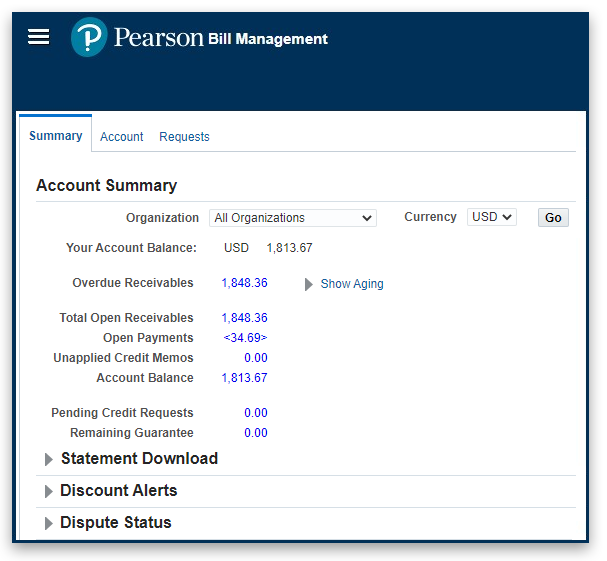Click the Open Payments <34.69> value
This screenshot has width=607, height=561.
coord(245,338)
